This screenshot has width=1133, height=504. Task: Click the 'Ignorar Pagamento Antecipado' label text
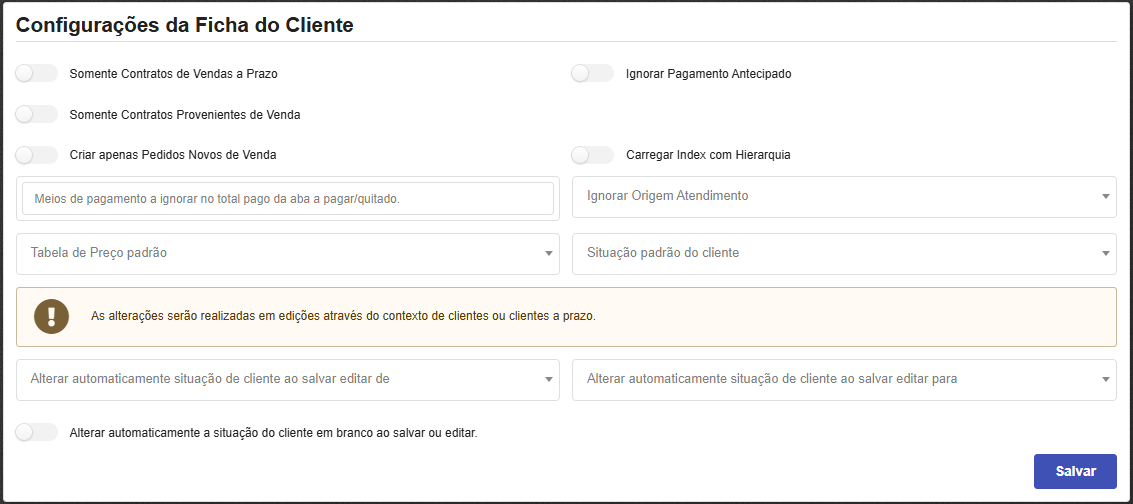click(x=708, y=74)
